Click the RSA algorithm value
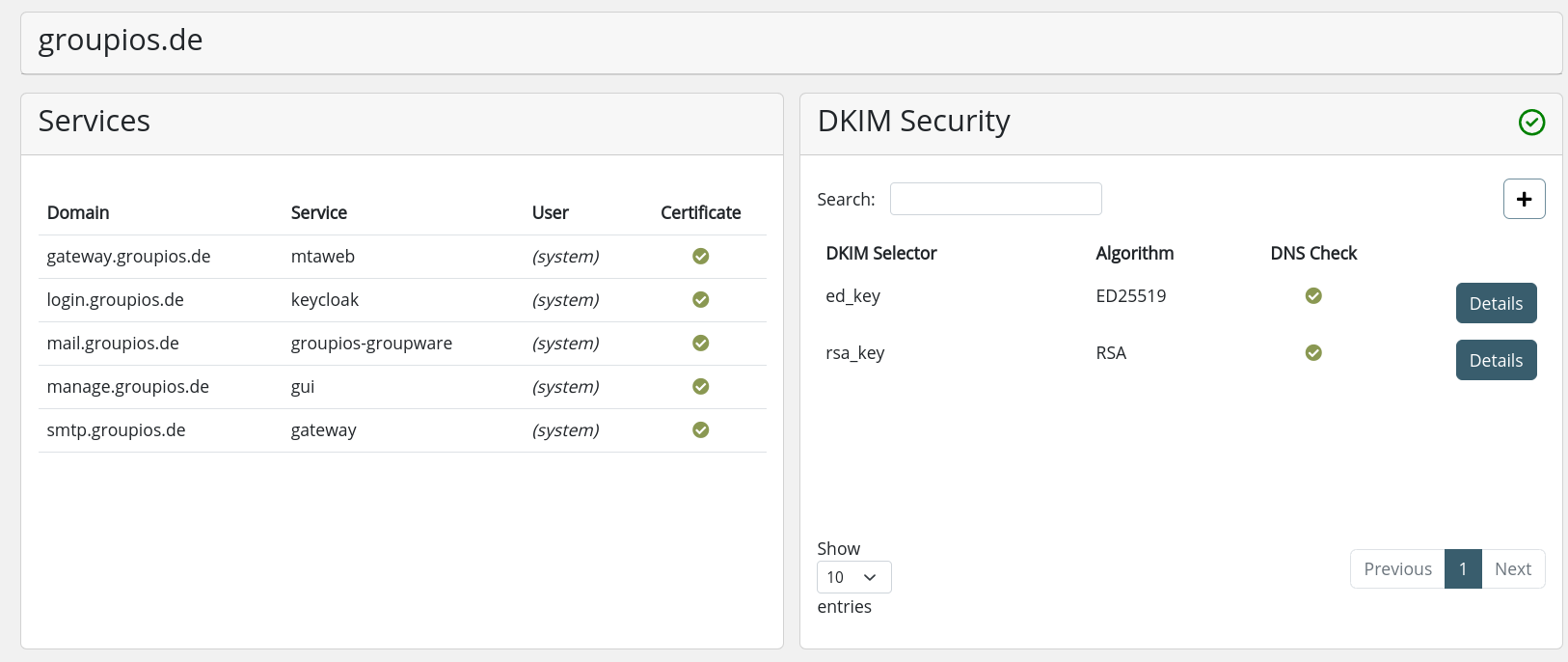1568x662 pixels. (1111, 353)
